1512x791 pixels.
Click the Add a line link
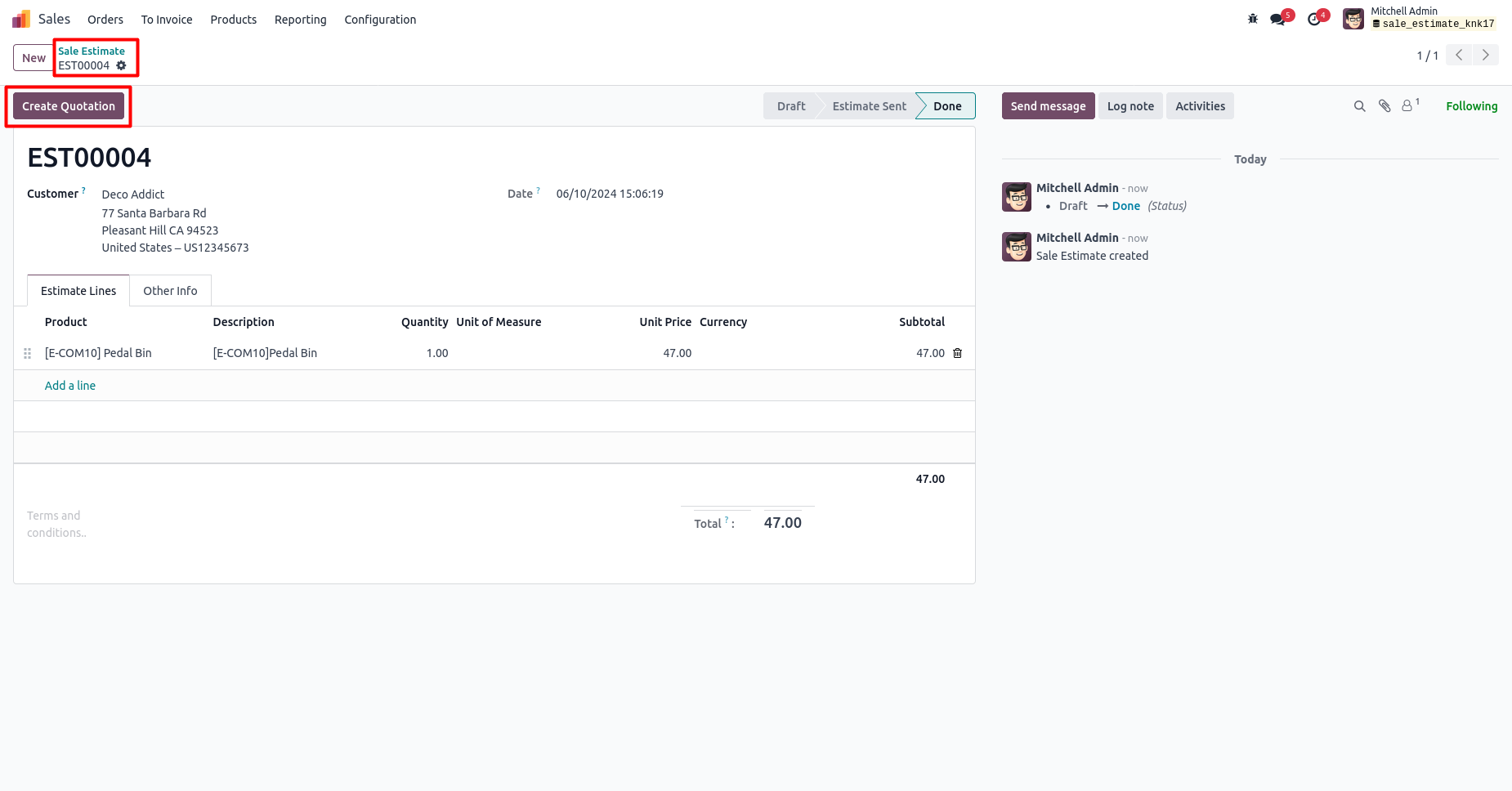point(70,386)
